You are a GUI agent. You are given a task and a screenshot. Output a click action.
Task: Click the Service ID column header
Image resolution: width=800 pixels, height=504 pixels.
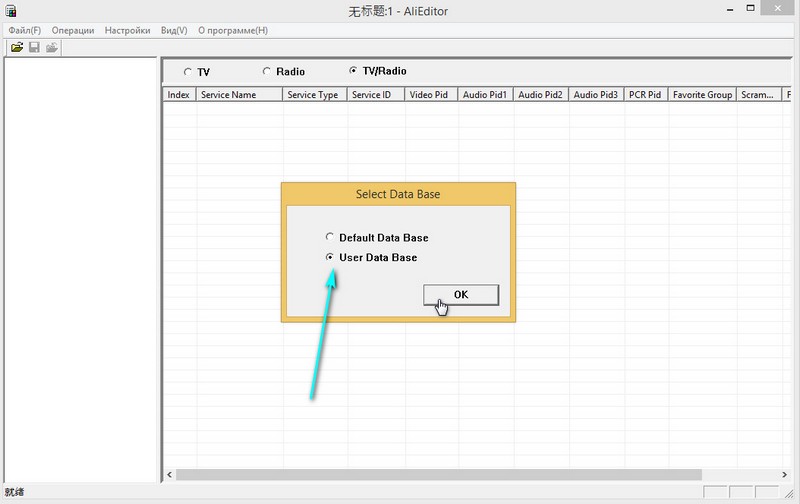[x=376, y=94]
